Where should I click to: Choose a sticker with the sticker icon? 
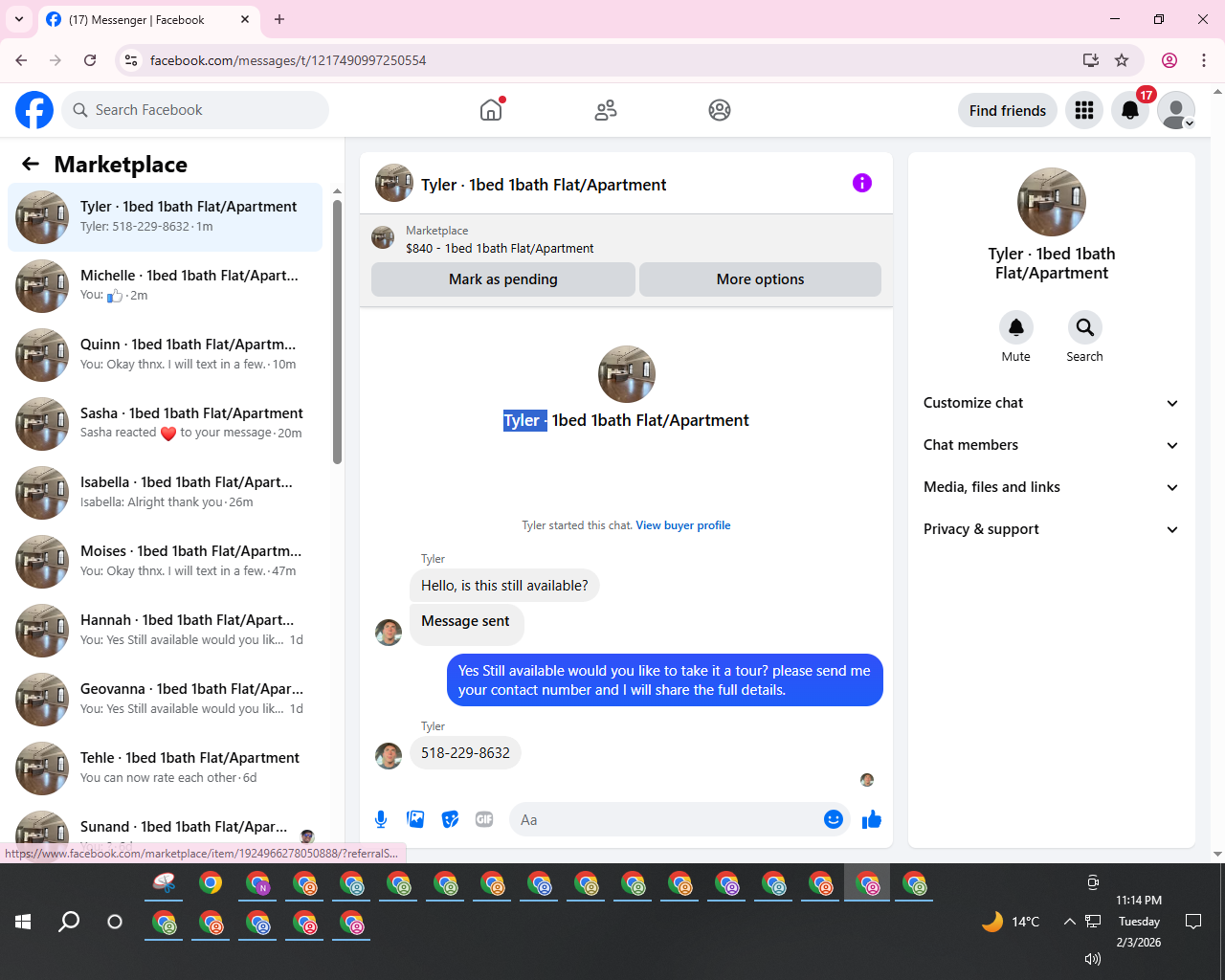click(450, 819)
